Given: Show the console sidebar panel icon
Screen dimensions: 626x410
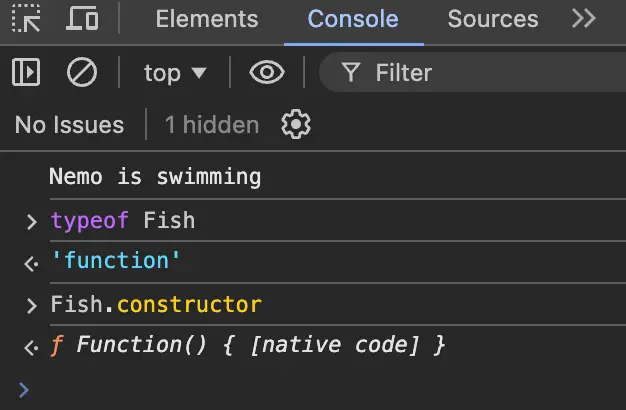Looking at the screenshot, I should pyautogui.click(x=26, y=72).
